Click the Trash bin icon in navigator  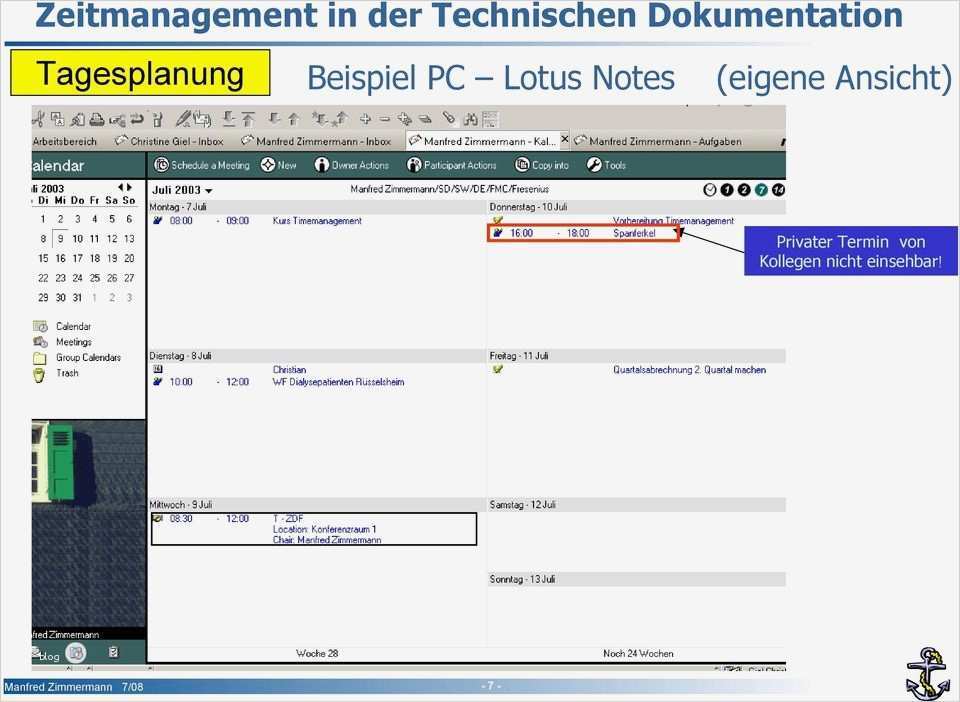click(39, 374)
